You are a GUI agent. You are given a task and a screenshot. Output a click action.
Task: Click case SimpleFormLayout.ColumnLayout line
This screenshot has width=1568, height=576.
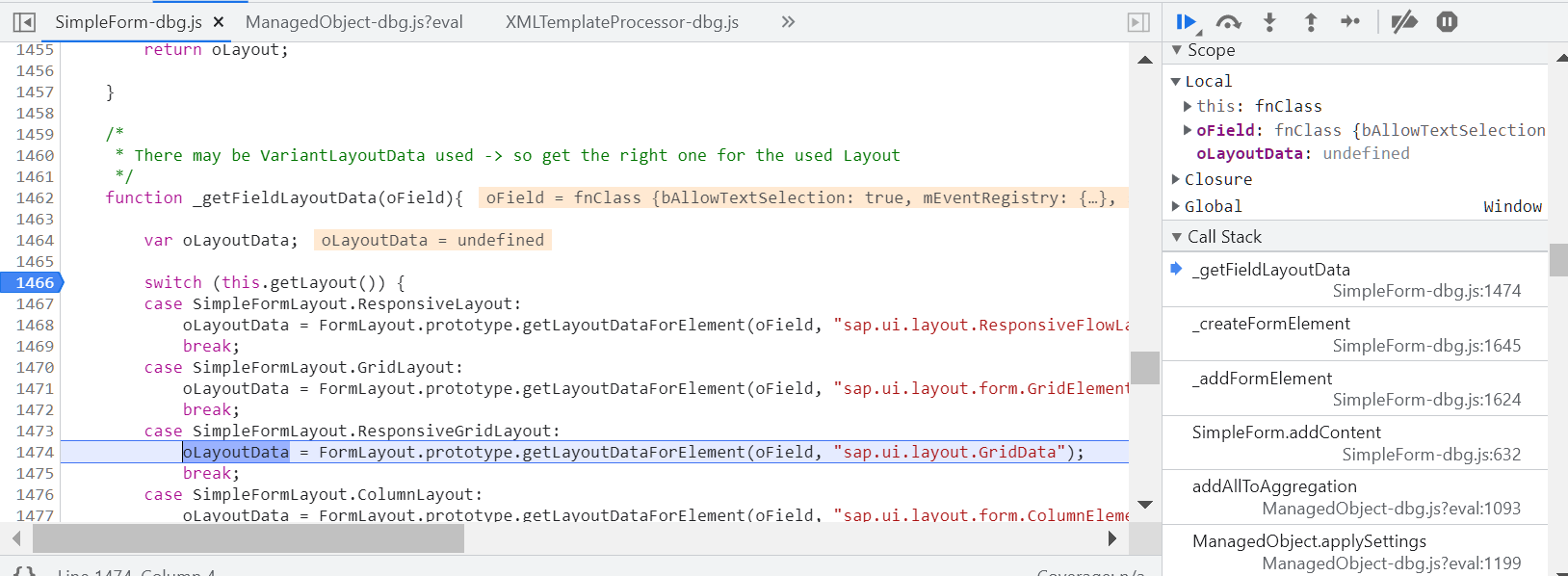click(314, 494)
